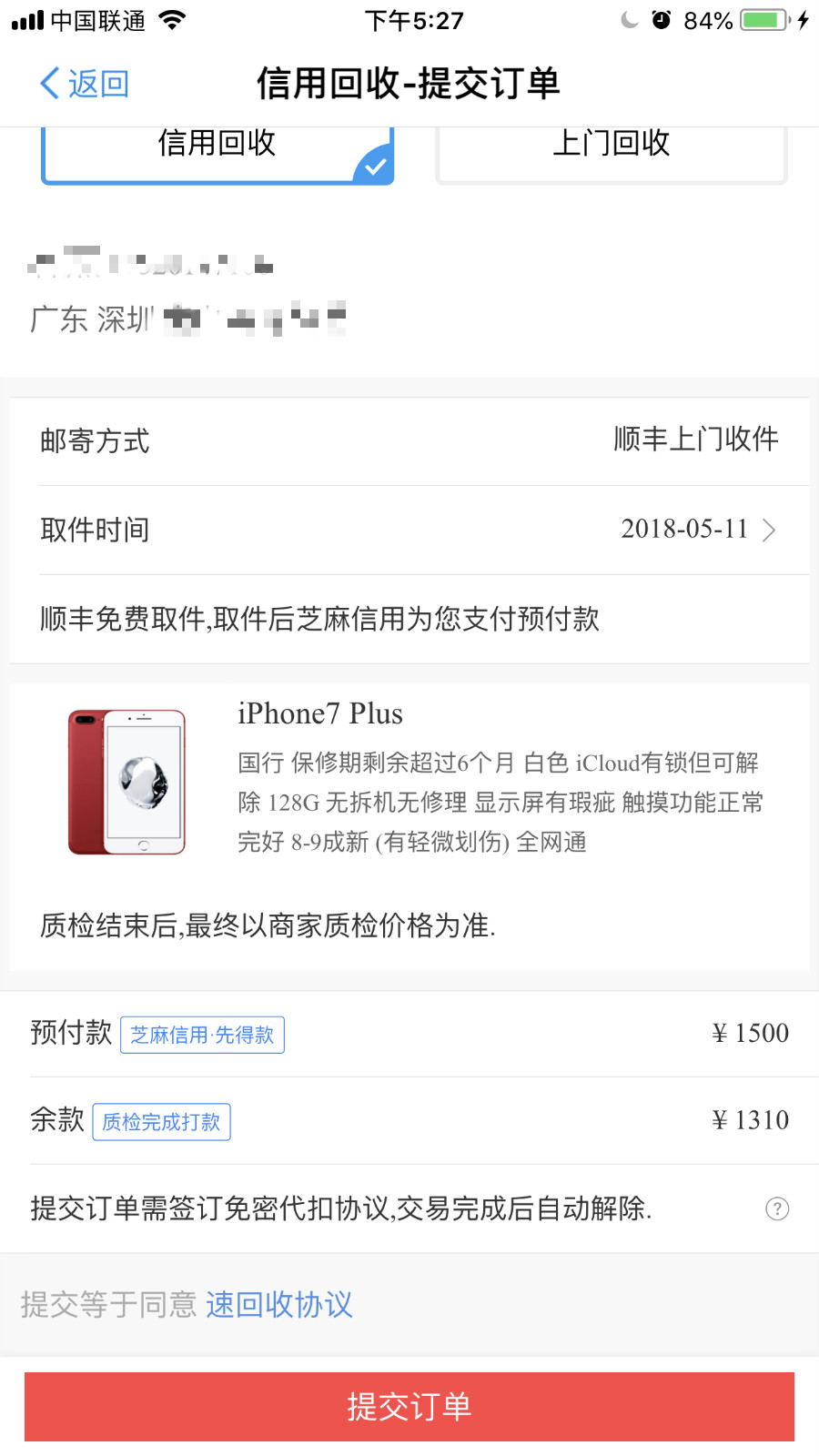
Task: Tap the Wi-Fi signal icon
Action: click(x=171, y=20)
